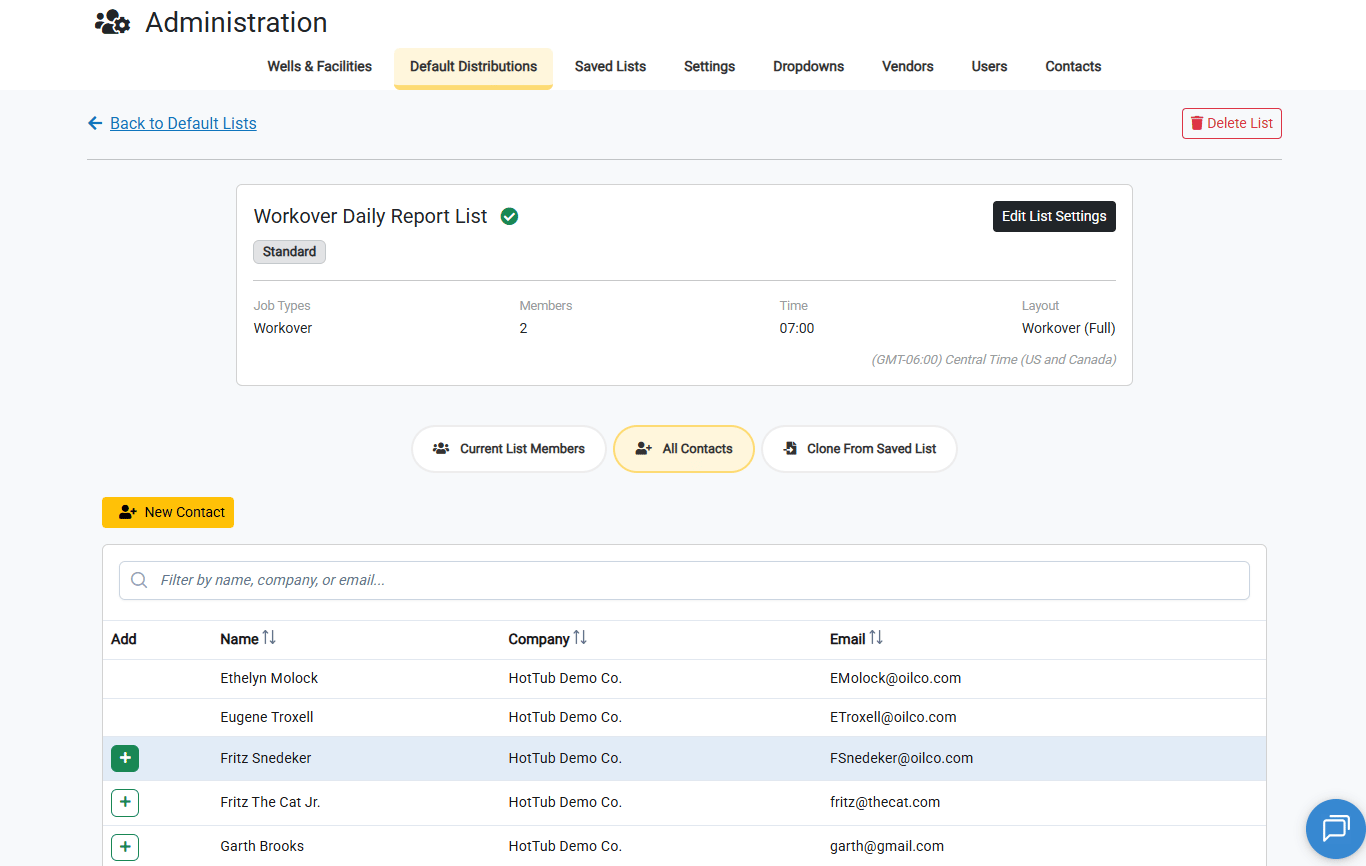Open Edit List Settings

tap(1054, 216)
